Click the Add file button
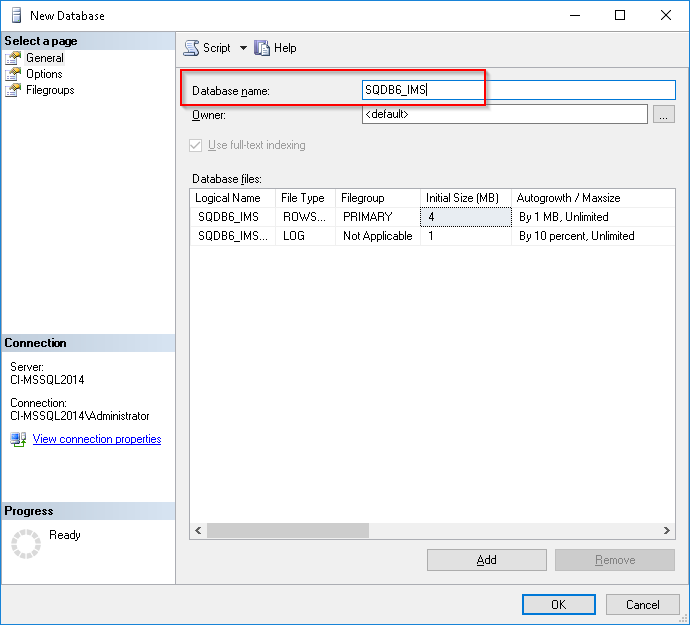The image size is (690, 625). click(486, 560)
